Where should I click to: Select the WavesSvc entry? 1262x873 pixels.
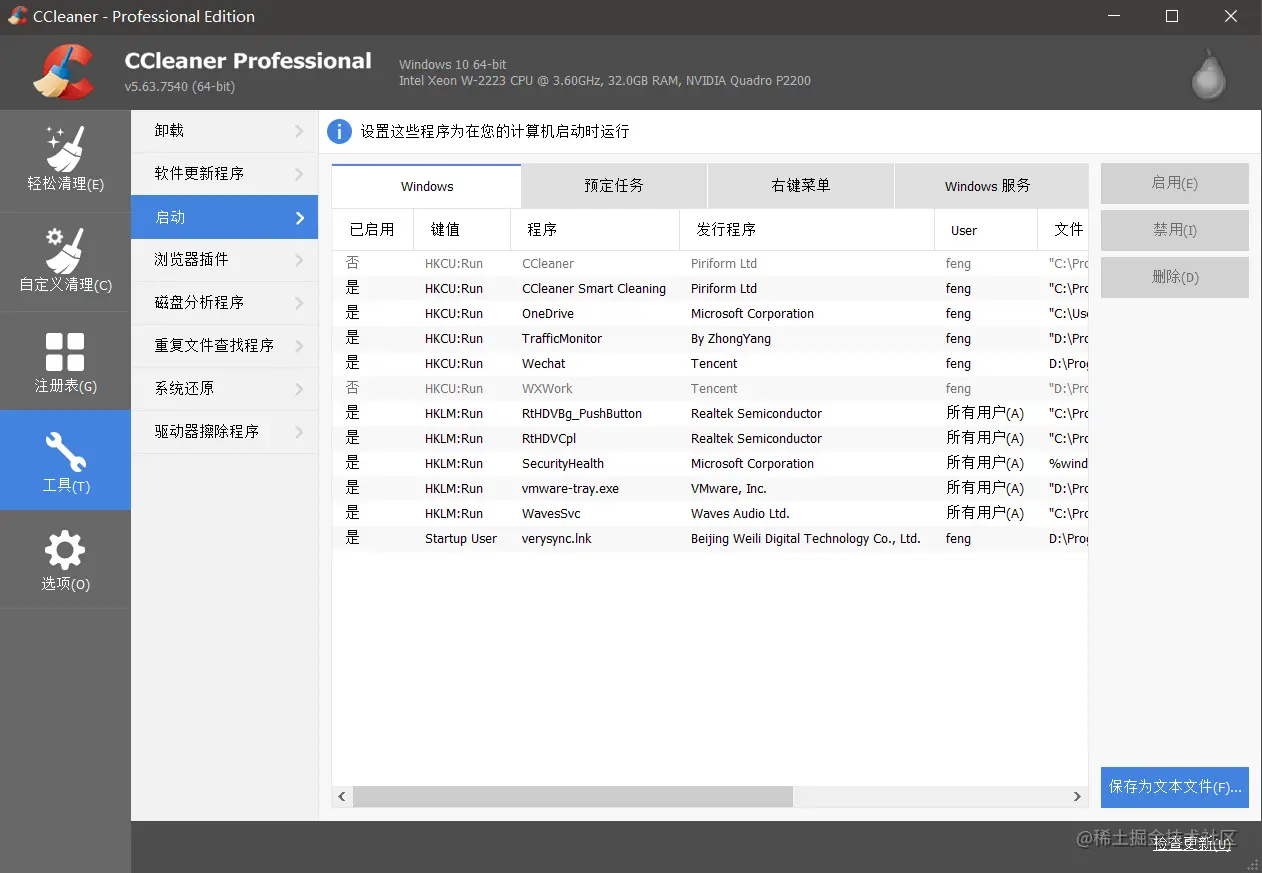point(710,514)
